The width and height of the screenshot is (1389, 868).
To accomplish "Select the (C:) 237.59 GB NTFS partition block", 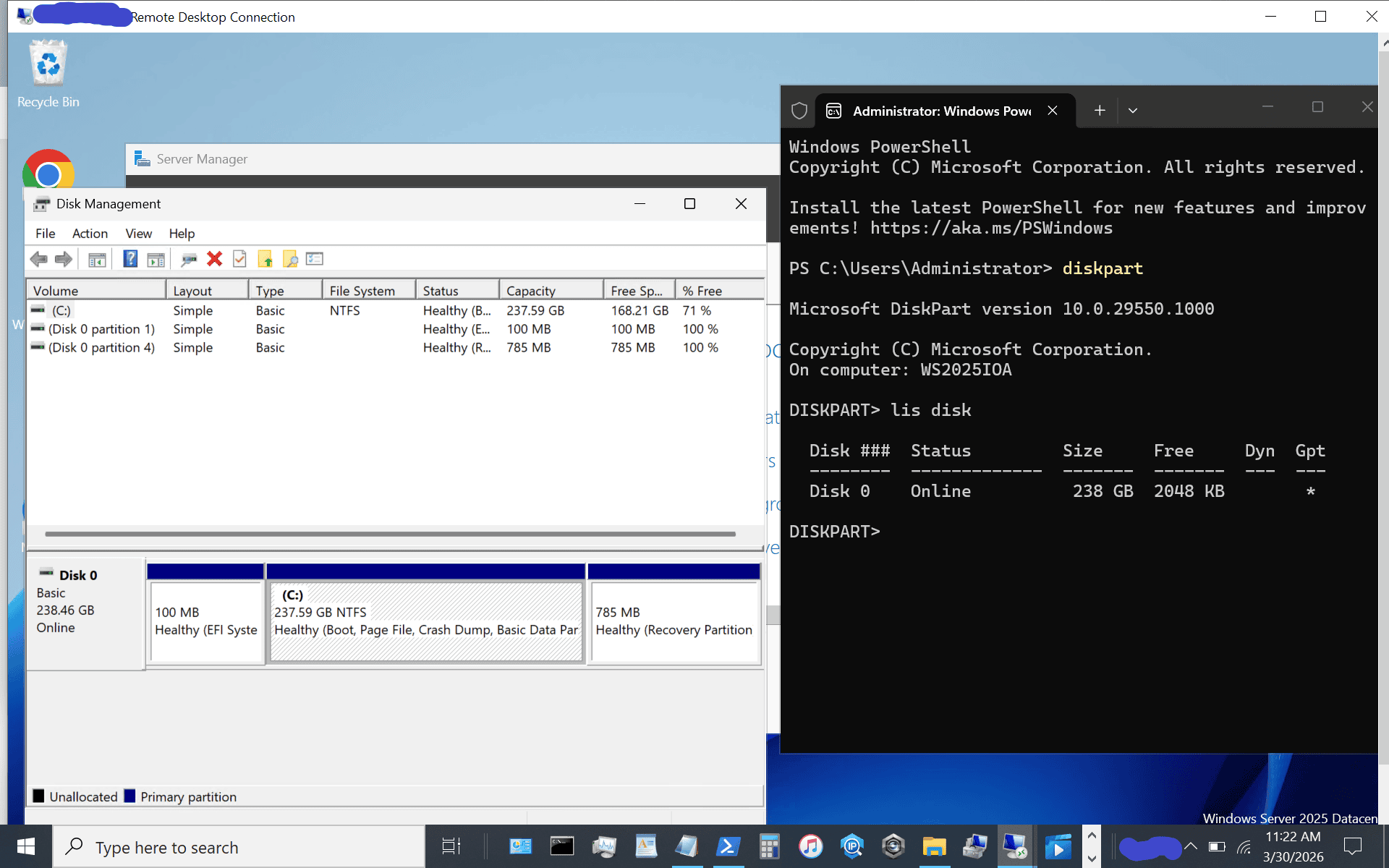I will click(x=426, y=621).
